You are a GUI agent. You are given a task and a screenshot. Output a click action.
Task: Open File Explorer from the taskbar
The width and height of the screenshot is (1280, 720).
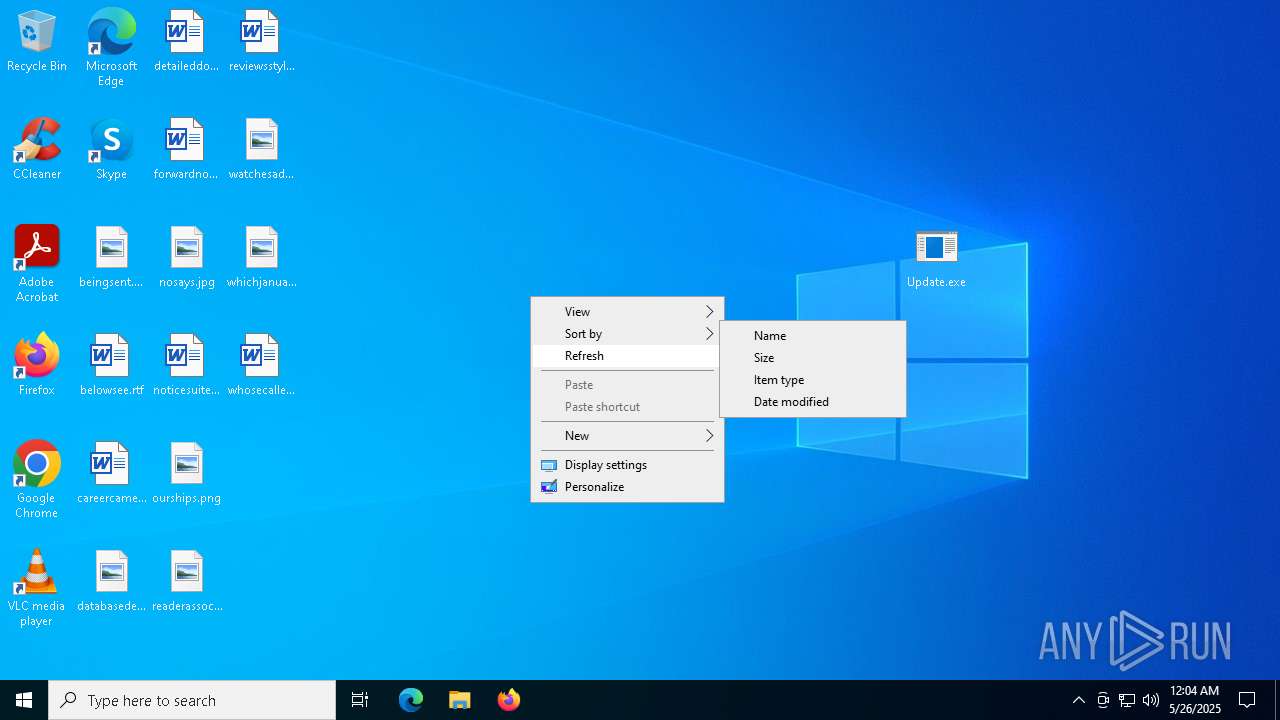click(x=460, y=700)
